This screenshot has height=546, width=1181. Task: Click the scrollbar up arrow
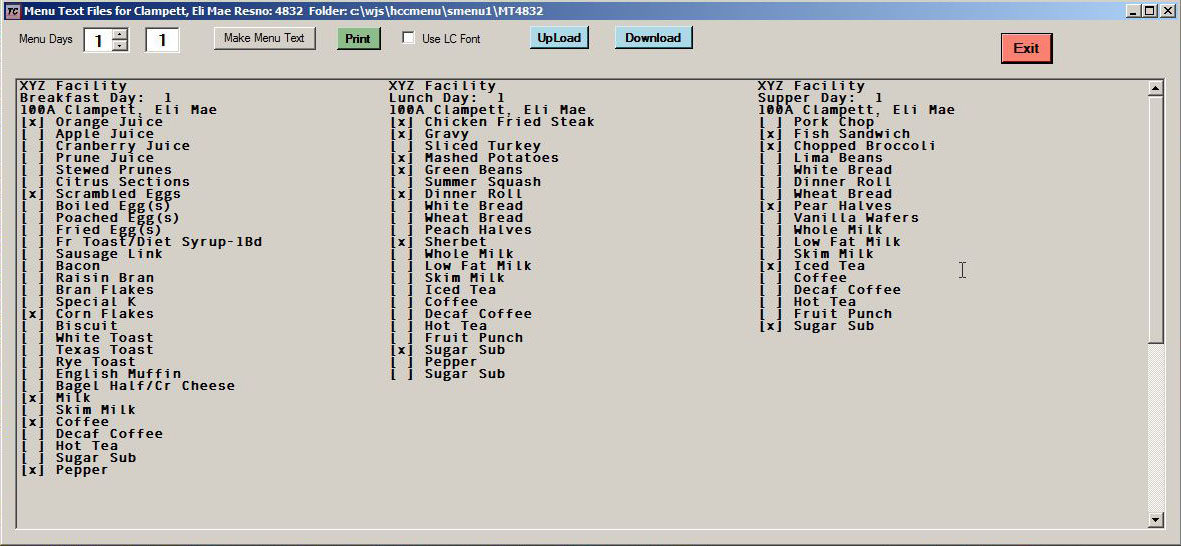point(1156,88)
